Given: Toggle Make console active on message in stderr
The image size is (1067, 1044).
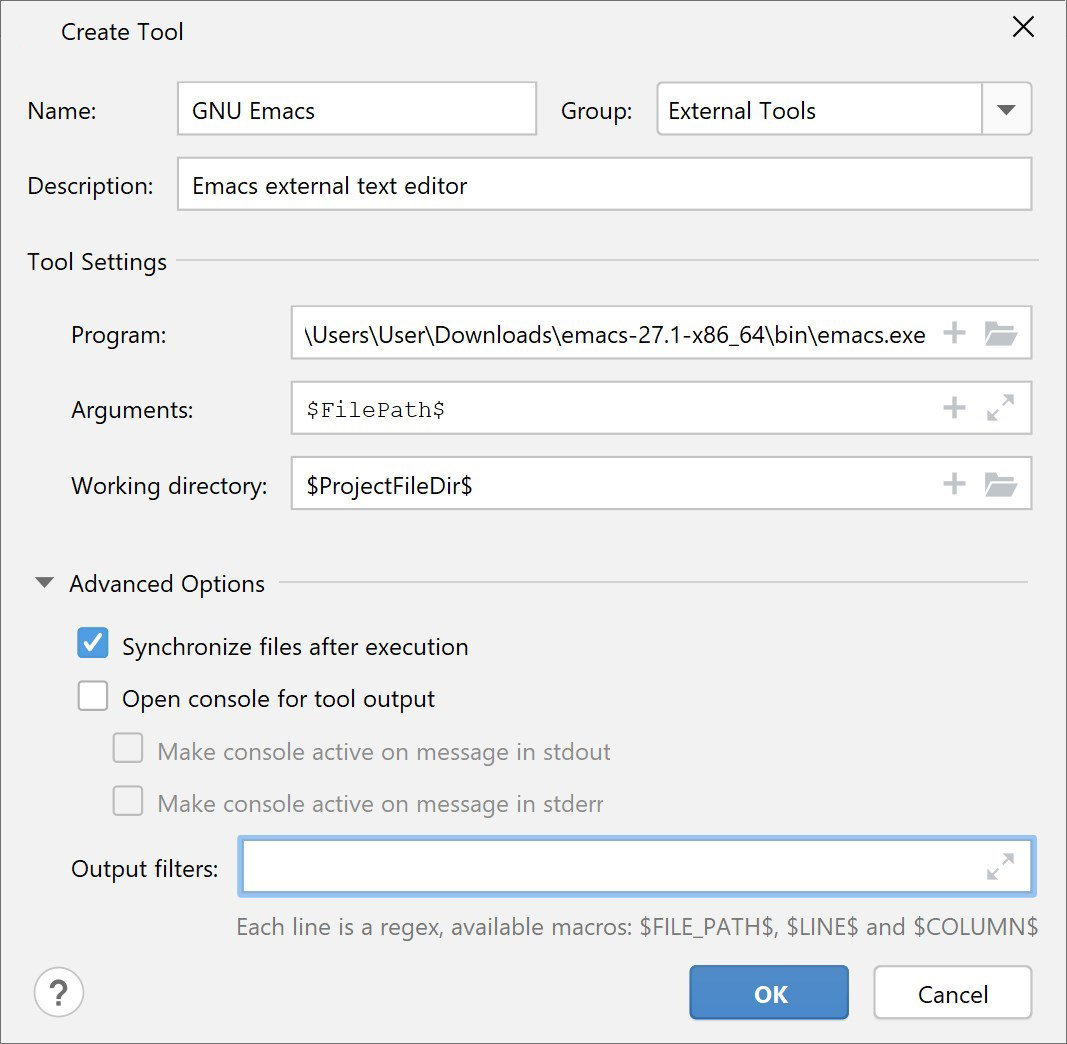Looking at the screenshot, I should tap(128, 801).
